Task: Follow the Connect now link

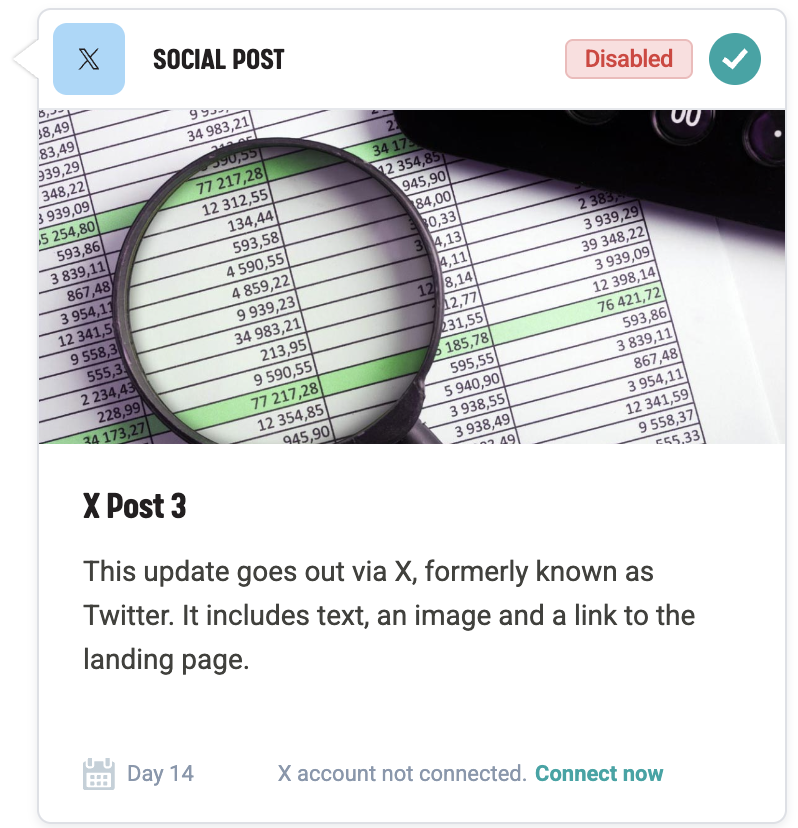Action: click(x=599, y=774)
